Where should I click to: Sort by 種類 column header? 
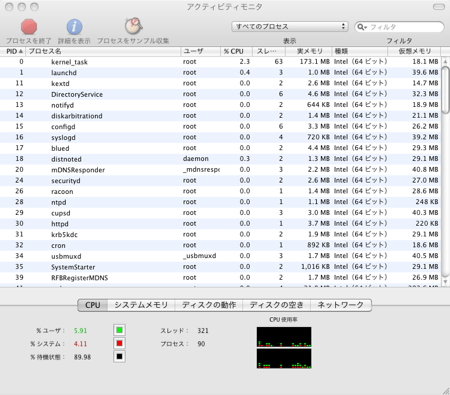coord(360,51)
